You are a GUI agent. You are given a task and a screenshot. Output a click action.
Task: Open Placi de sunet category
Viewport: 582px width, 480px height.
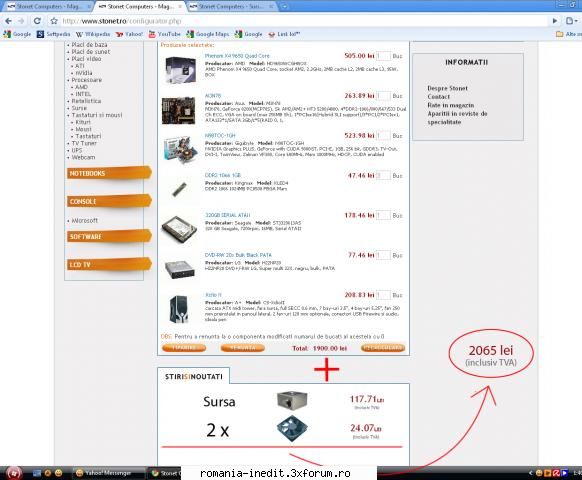pos(91,52)
